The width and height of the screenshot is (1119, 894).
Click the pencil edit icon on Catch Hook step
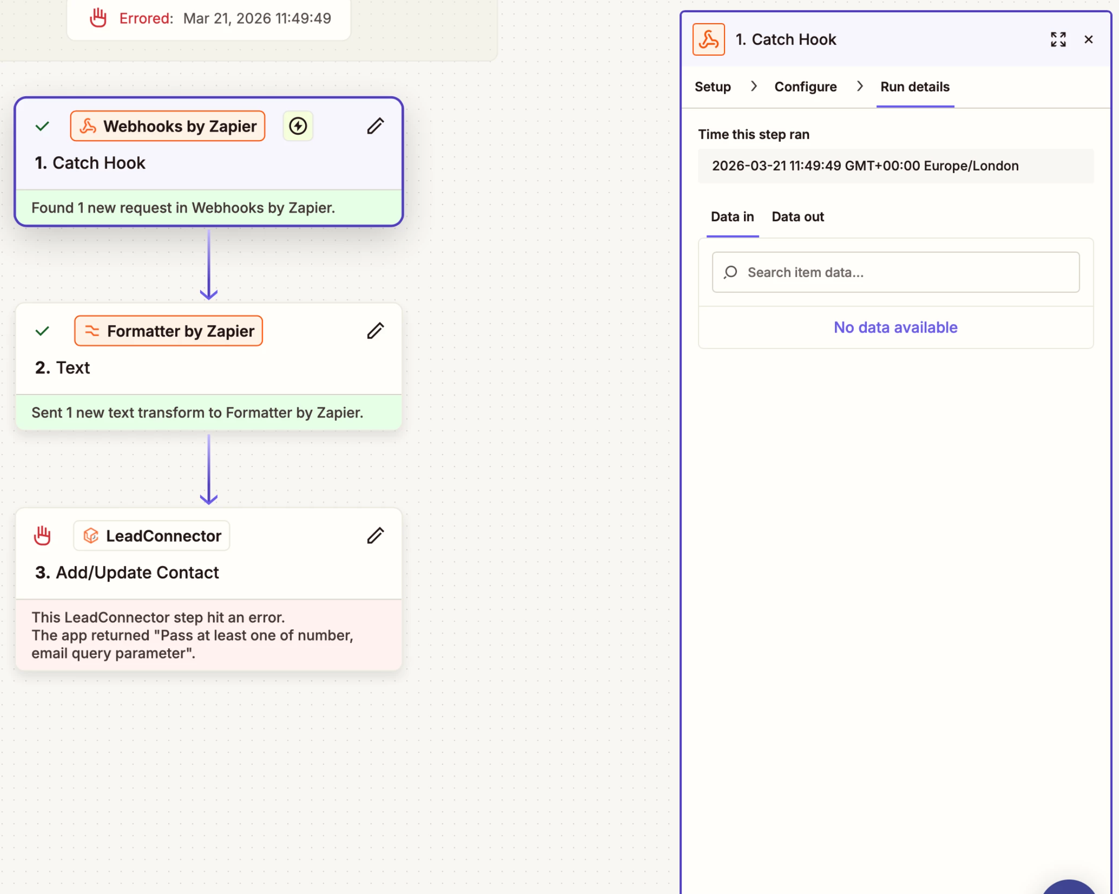coord(375,126)
